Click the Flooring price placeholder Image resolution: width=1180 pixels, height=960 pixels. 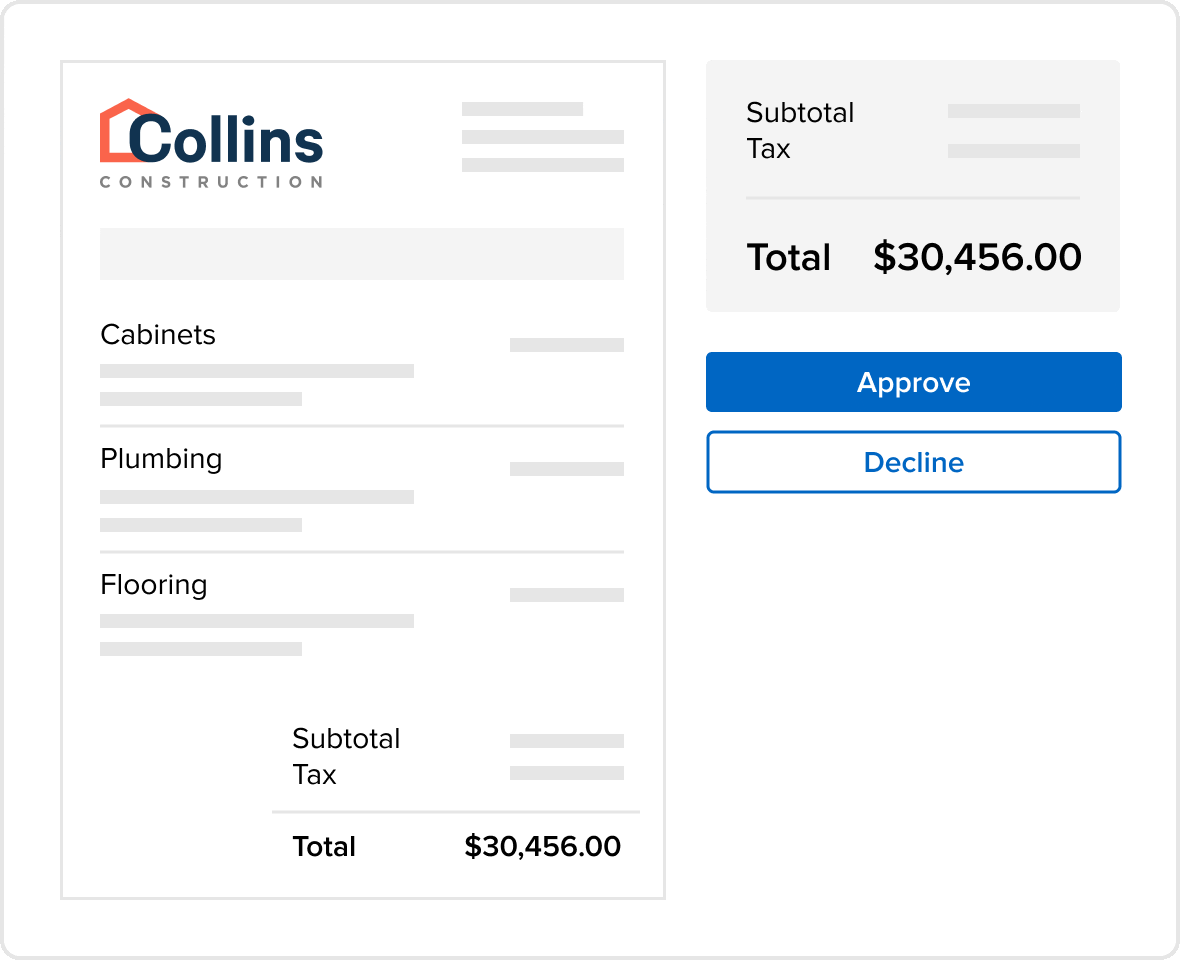pos(567,595)
